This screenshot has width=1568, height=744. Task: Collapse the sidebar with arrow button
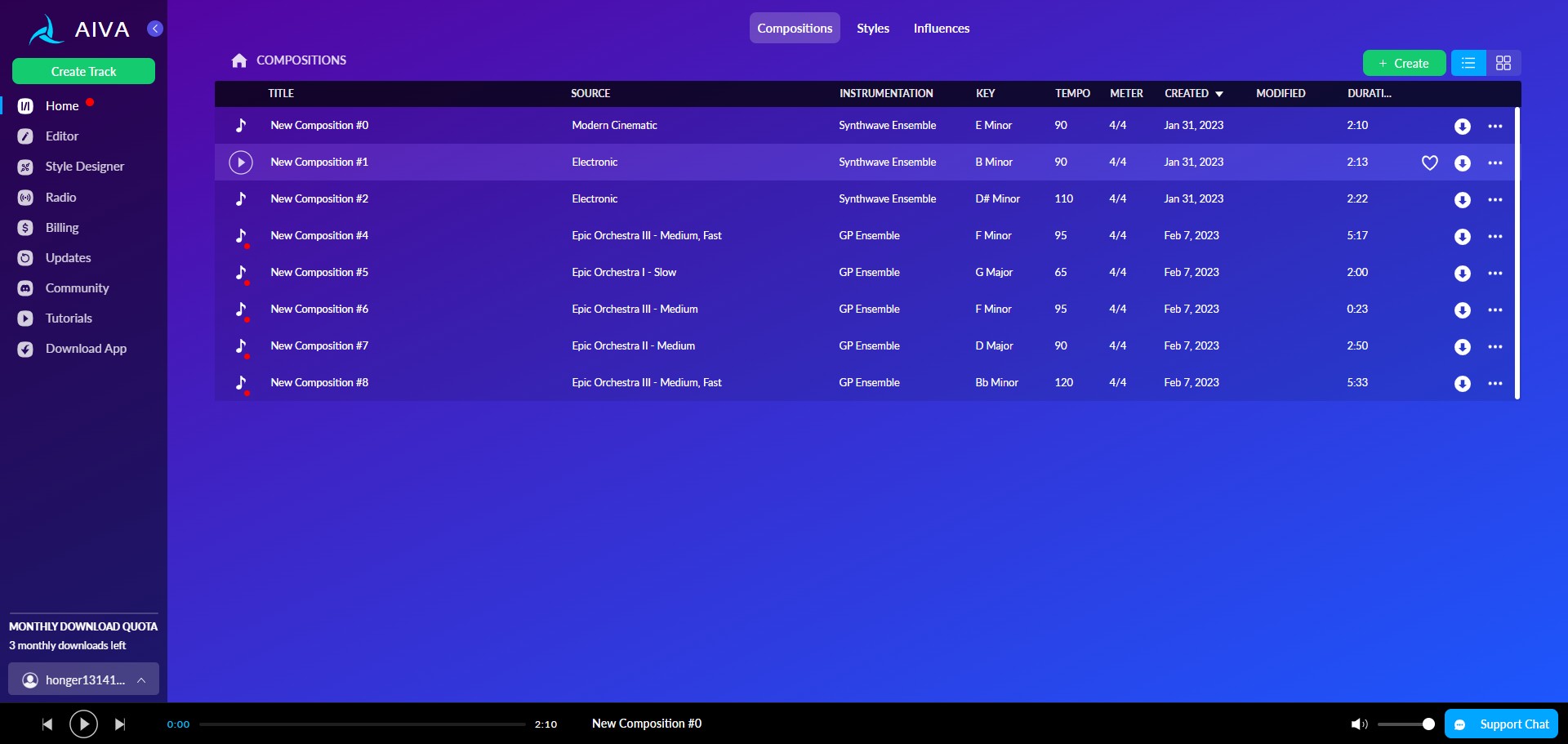pos(155,29)
